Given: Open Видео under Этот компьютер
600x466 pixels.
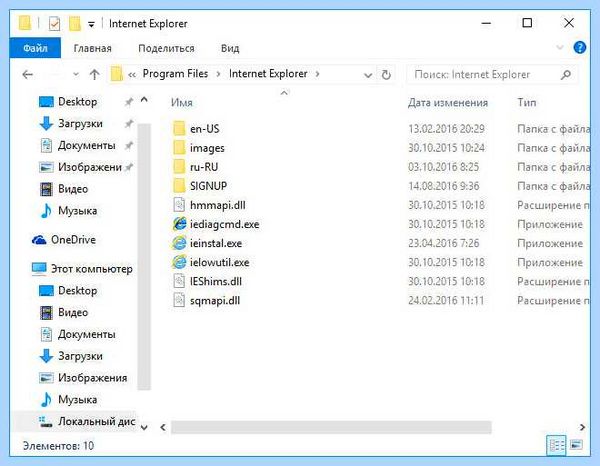Looking at the screenshot, I should click(73, 313).
